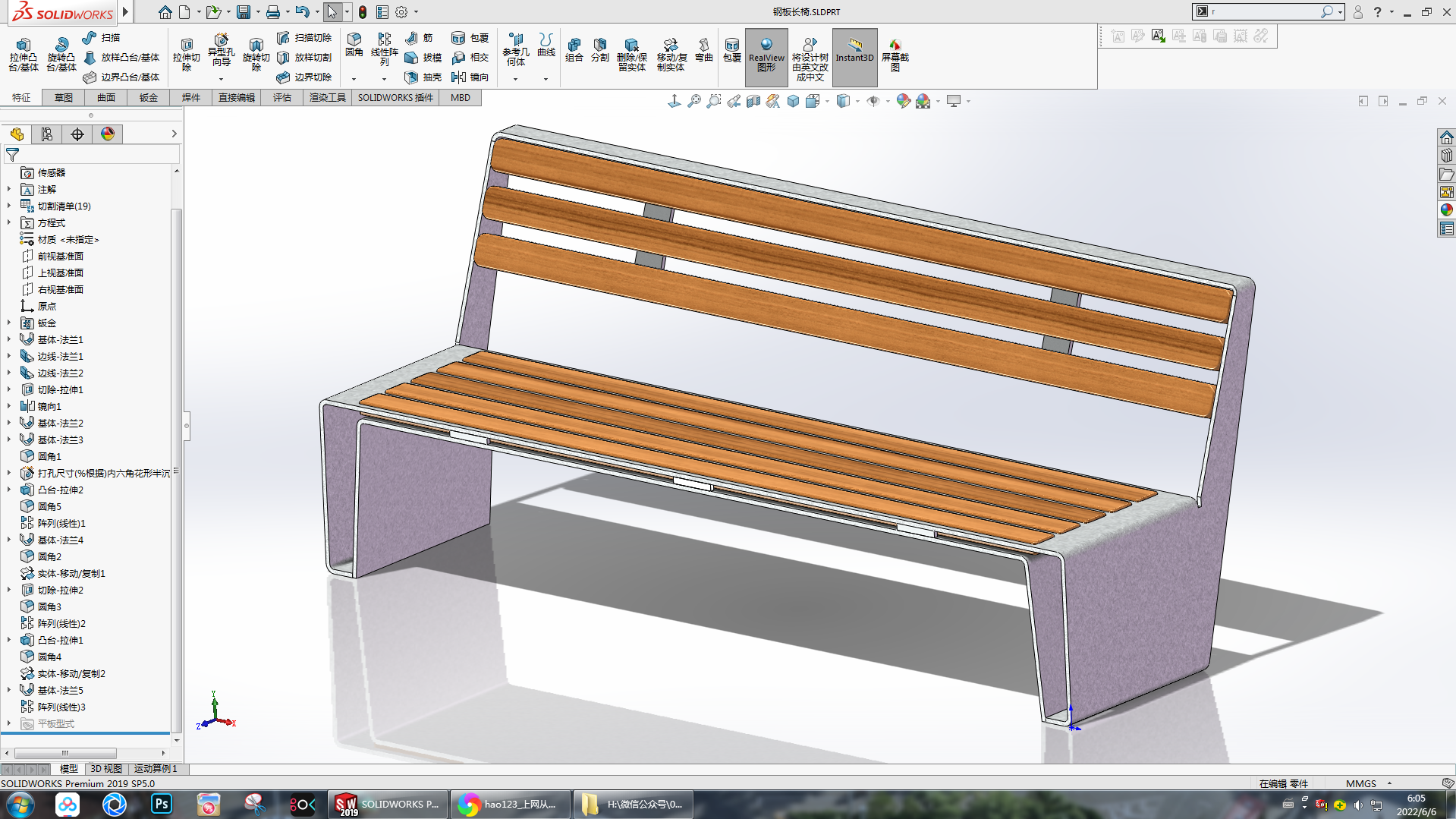Screen dimensions: 1456x819
Task: Select the 边界切除 boundary cut command
Action: (x=303, y=77)
